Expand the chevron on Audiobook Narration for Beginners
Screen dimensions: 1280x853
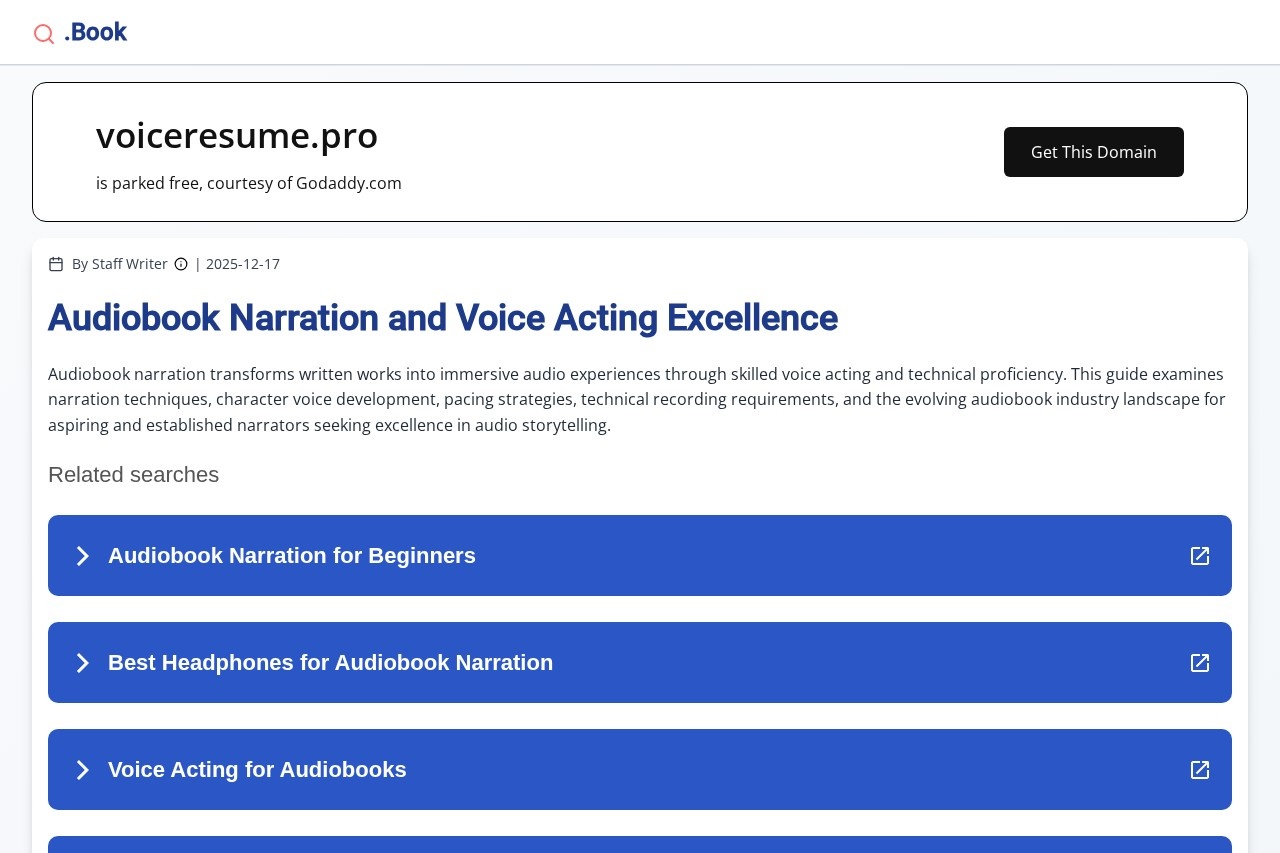pyautogui.click(x=83, y=555)
